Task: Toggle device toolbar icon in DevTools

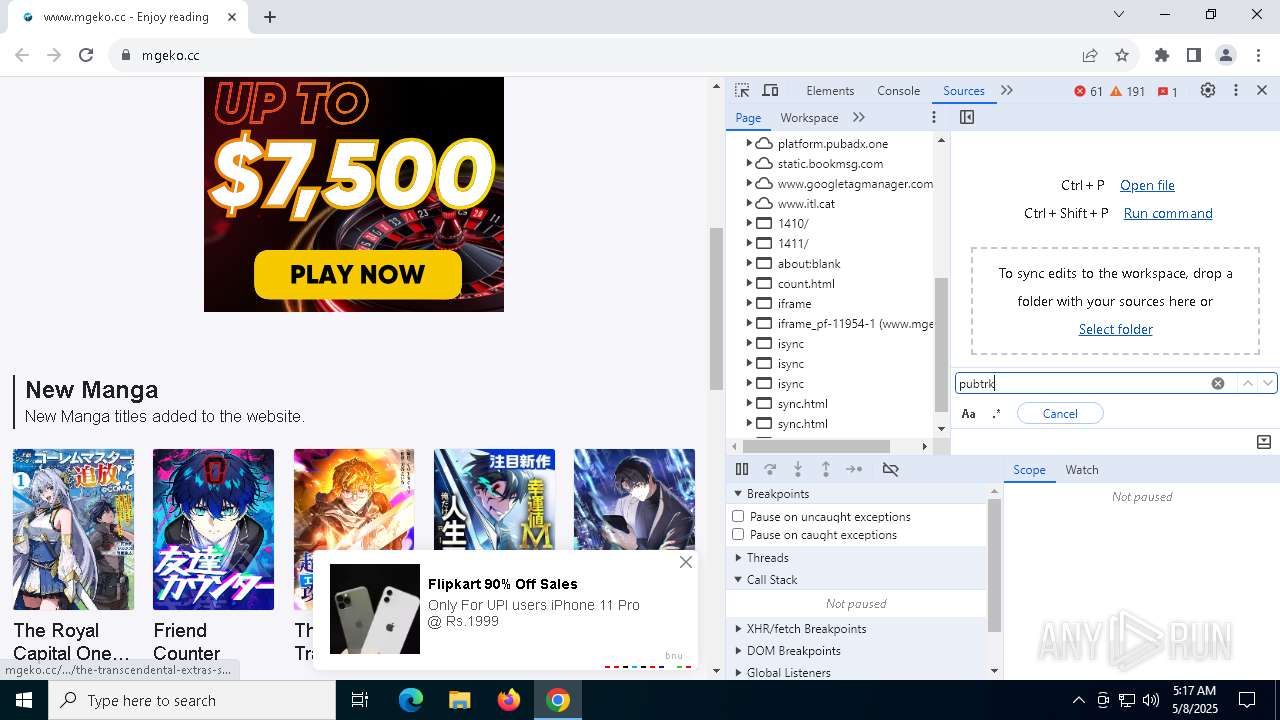Action: 770,90
